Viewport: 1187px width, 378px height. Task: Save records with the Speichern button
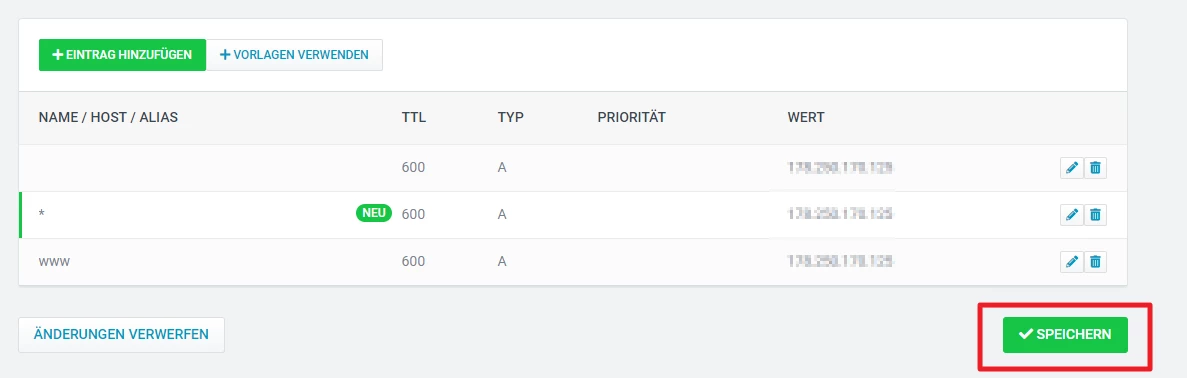coord(1065,335)
